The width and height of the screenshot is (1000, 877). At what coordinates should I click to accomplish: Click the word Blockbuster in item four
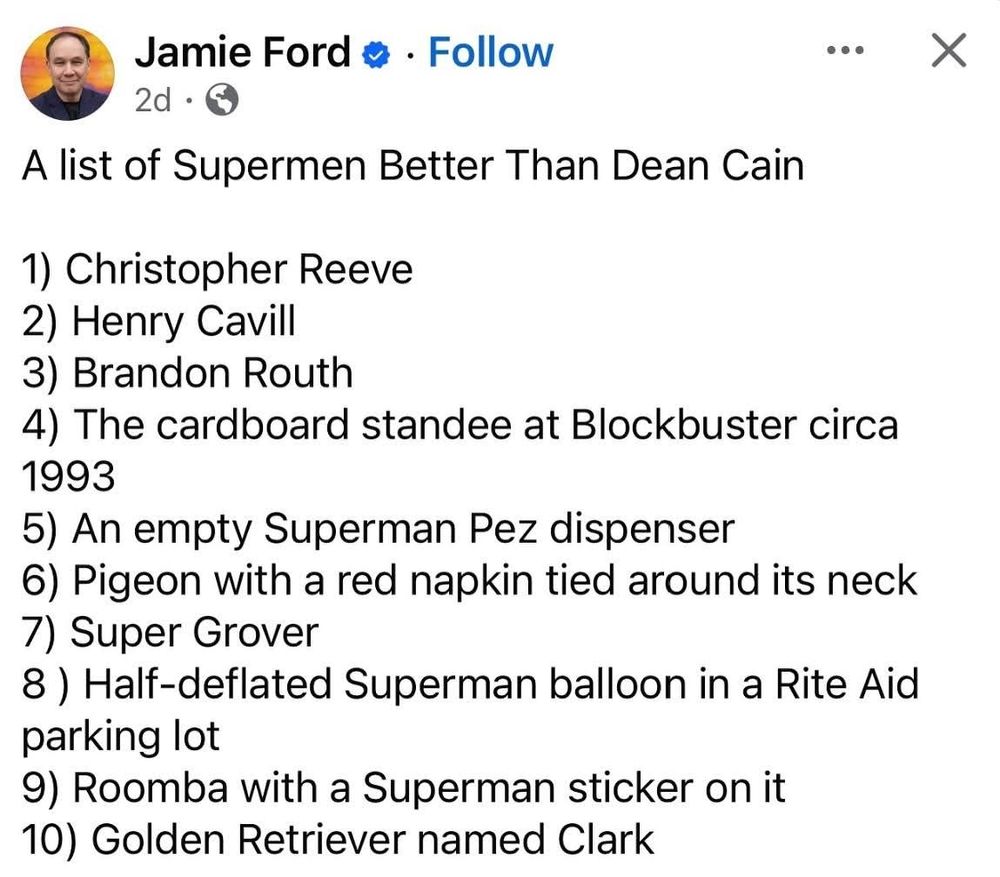pos(683,425)
